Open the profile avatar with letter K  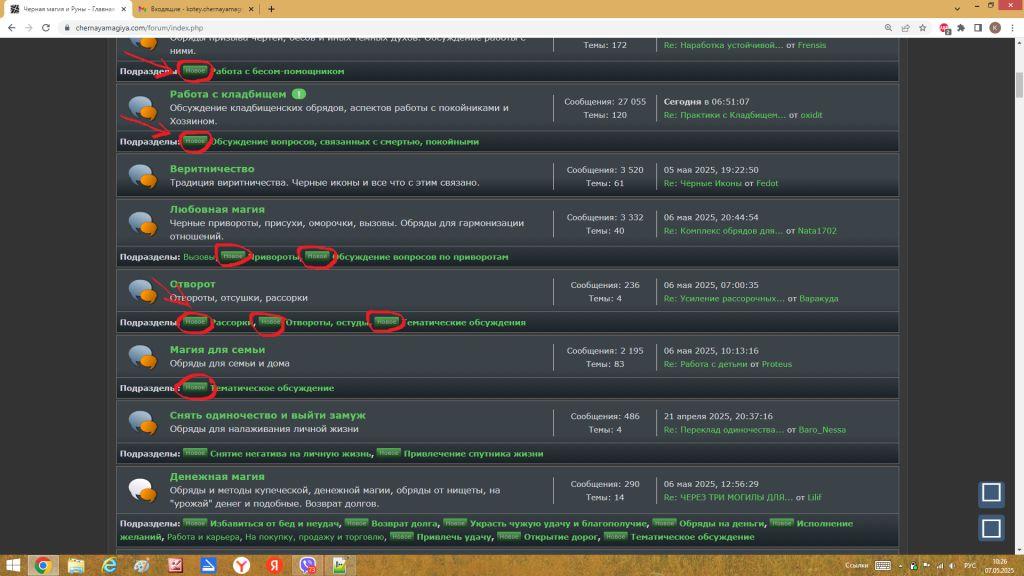point(995,28)
